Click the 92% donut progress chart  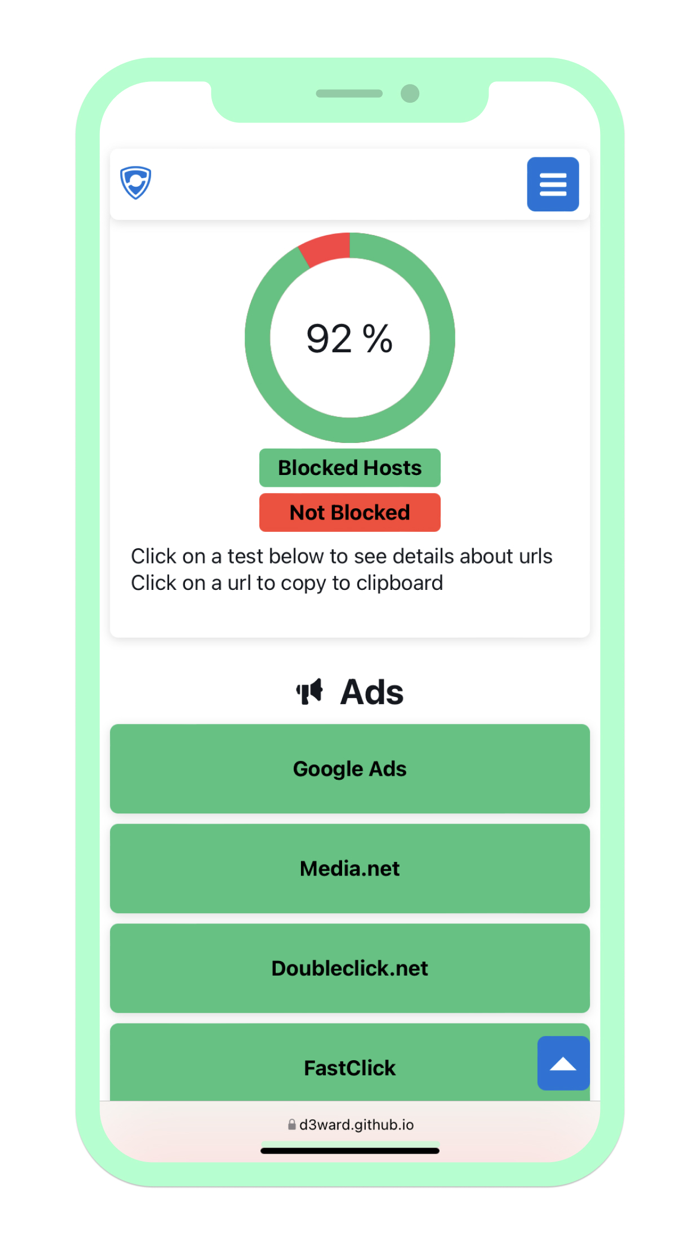point(349,338)
